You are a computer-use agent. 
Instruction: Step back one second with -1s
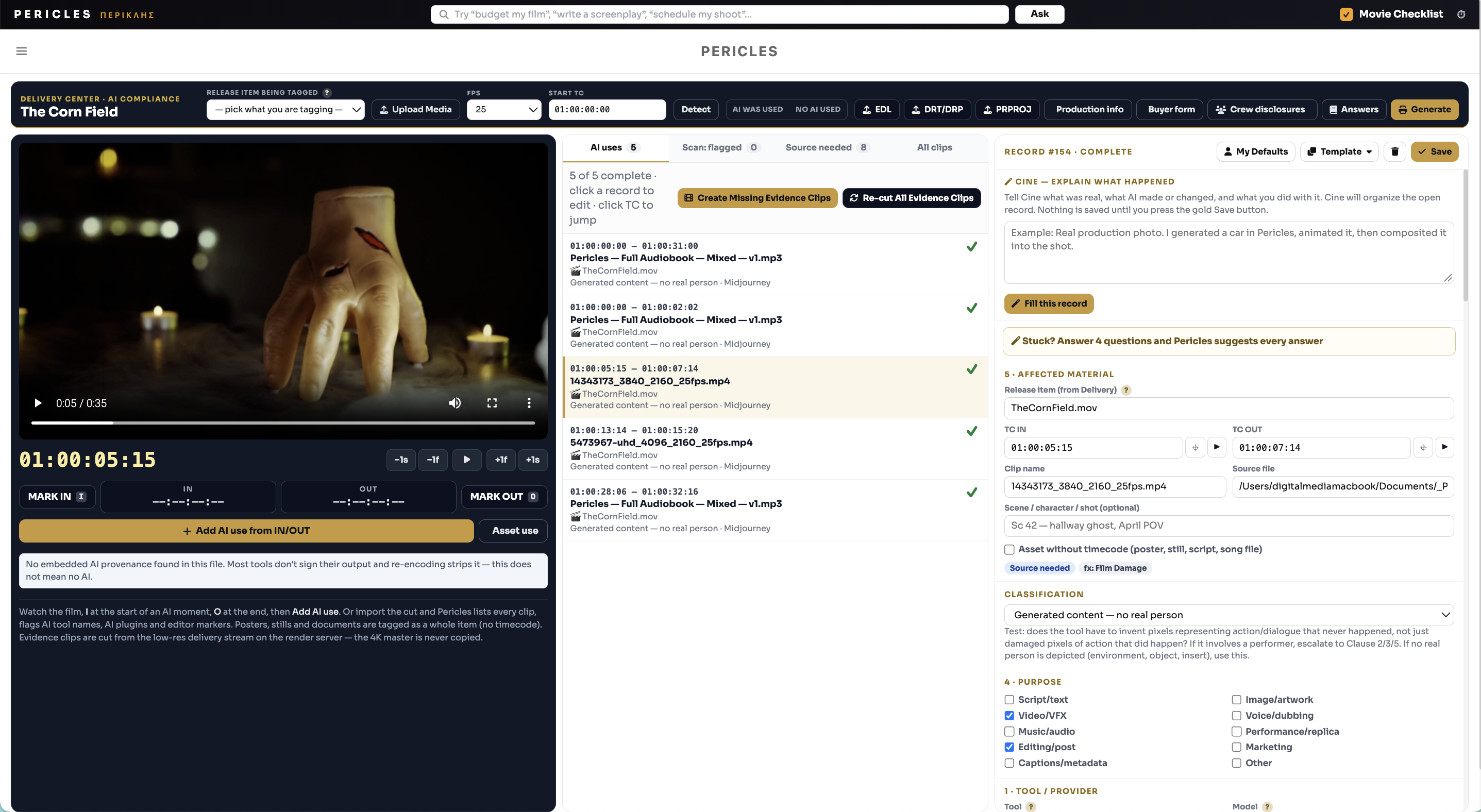point(401,460)
